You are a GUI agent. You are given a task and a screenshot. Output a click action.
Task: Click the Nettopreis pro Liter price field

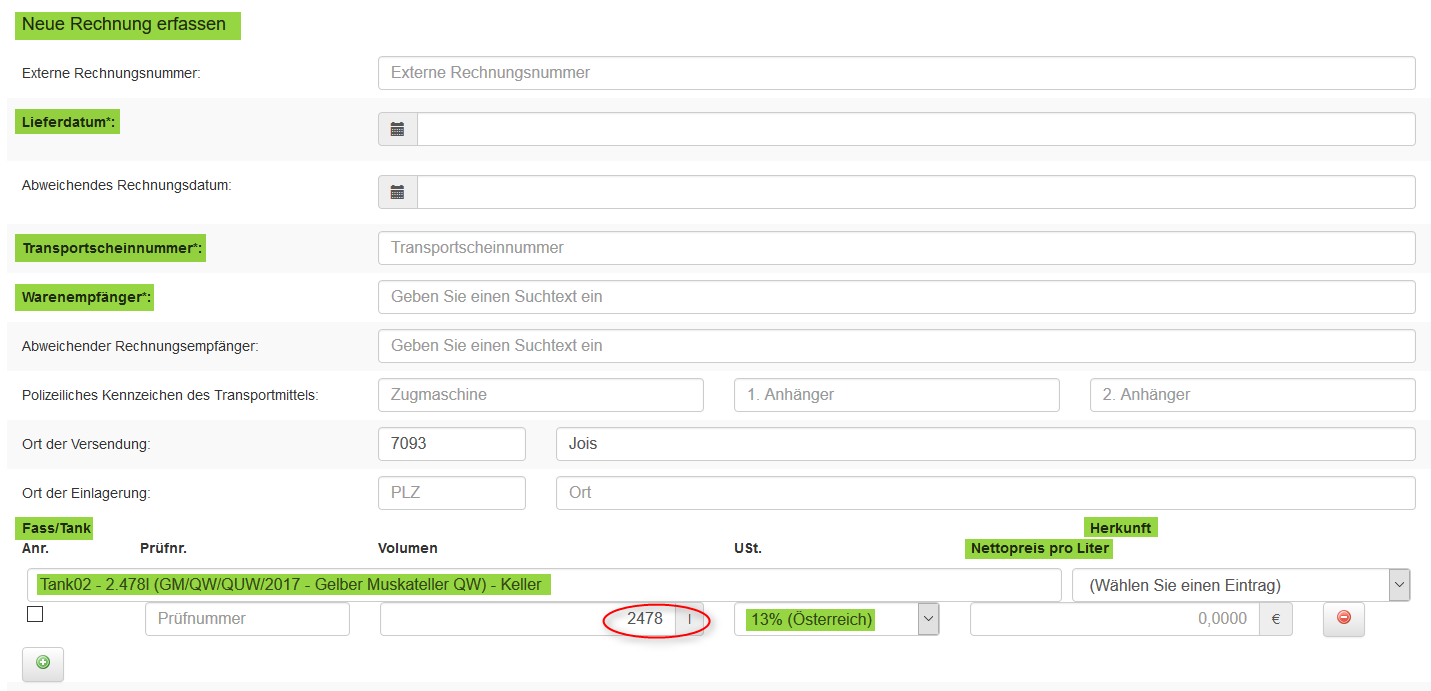[x=1113, y=619]
